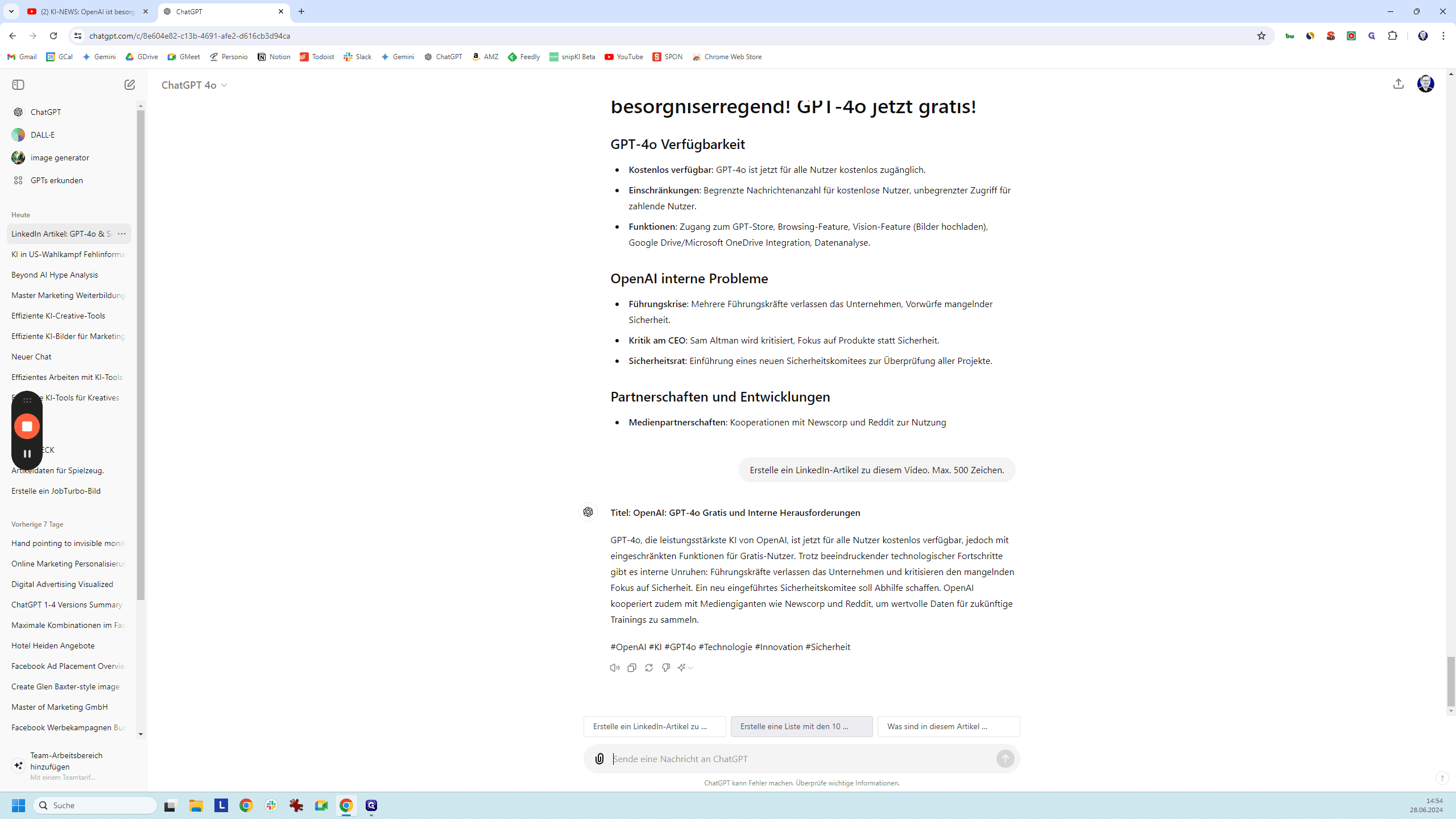Click the sidebar chat list scrollbar

point(140,355)
